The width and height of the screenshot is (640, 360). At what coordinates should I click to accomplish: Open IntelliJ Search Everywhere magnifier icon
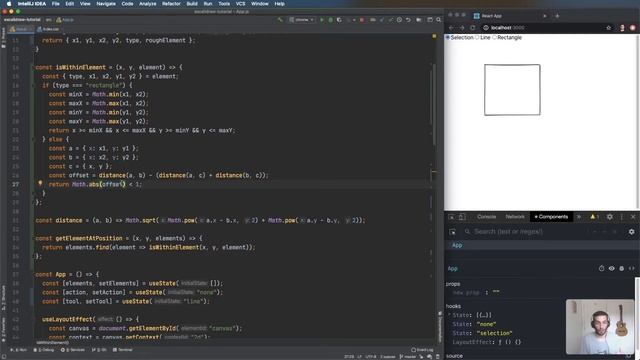pyautogui.click(x=439, y=20)
